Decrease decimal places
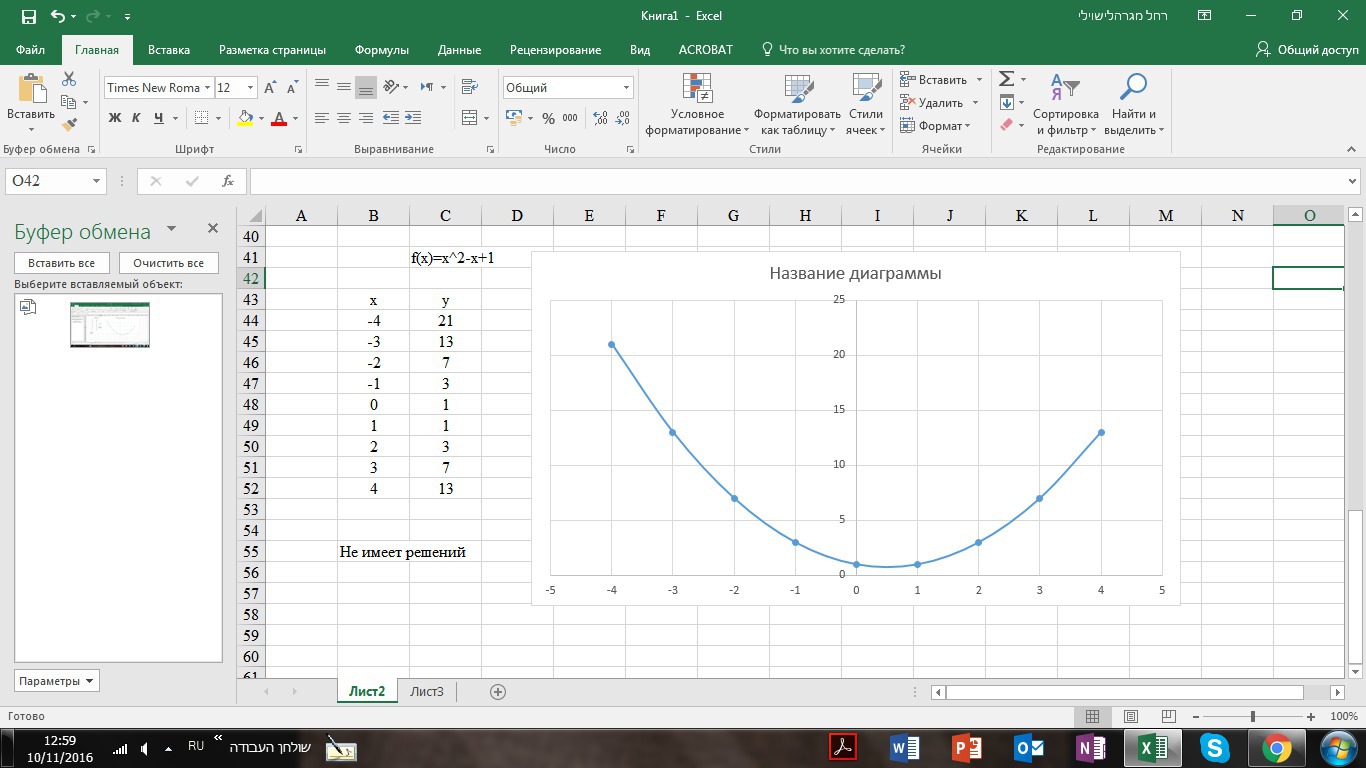The width and height of the screenshot is (1366, 768). (622, 118)
